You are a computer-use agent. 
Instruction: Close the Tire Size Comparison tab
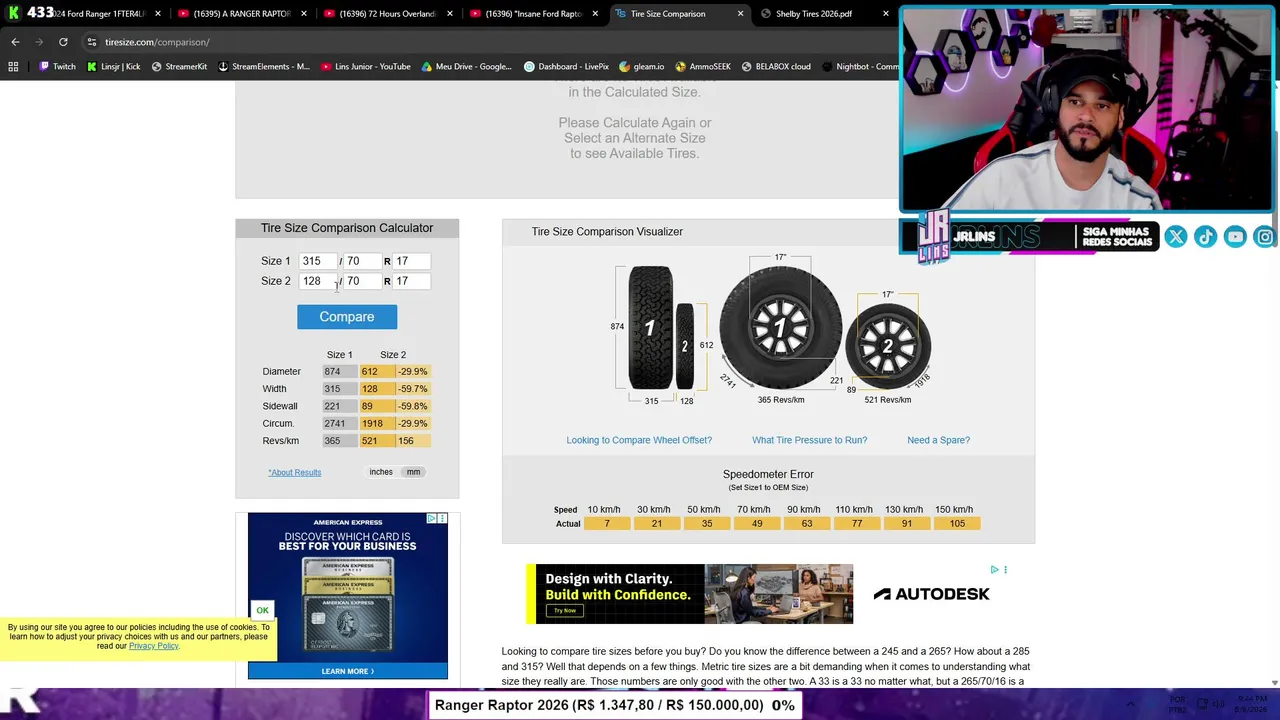(x=740, y=14)
